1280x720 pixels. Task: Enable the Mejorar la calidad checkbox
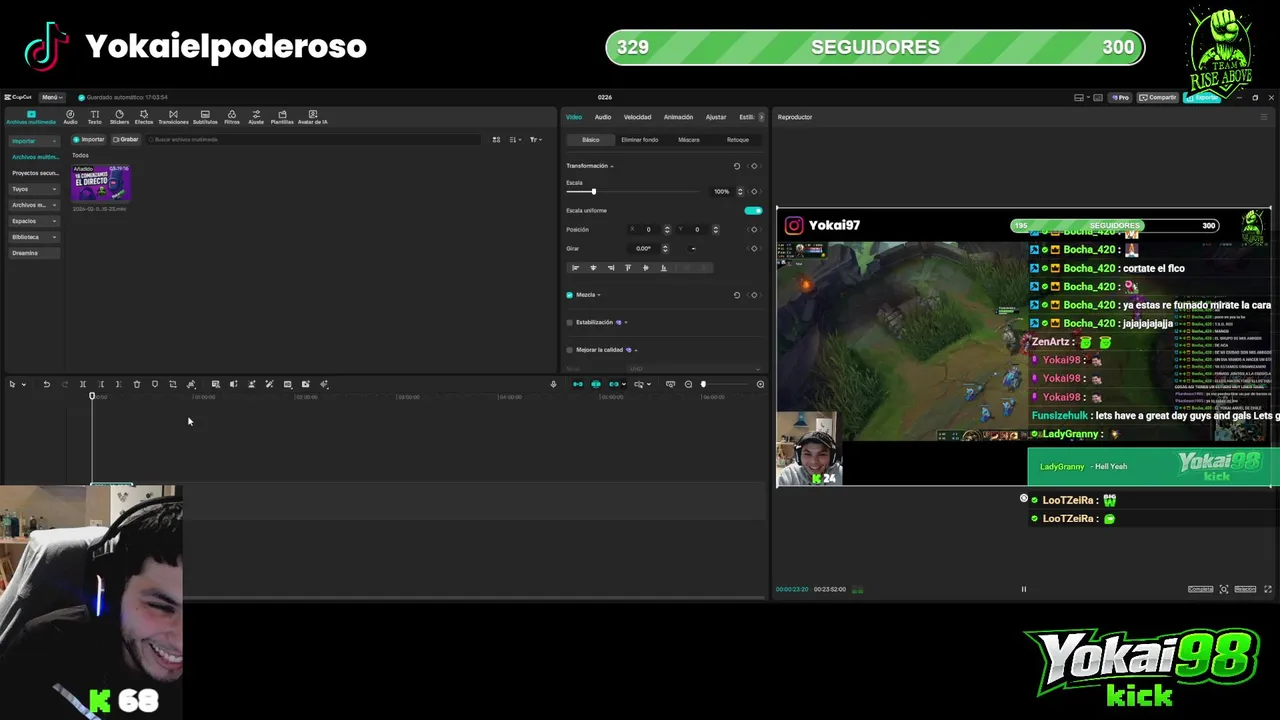point(570,350)
